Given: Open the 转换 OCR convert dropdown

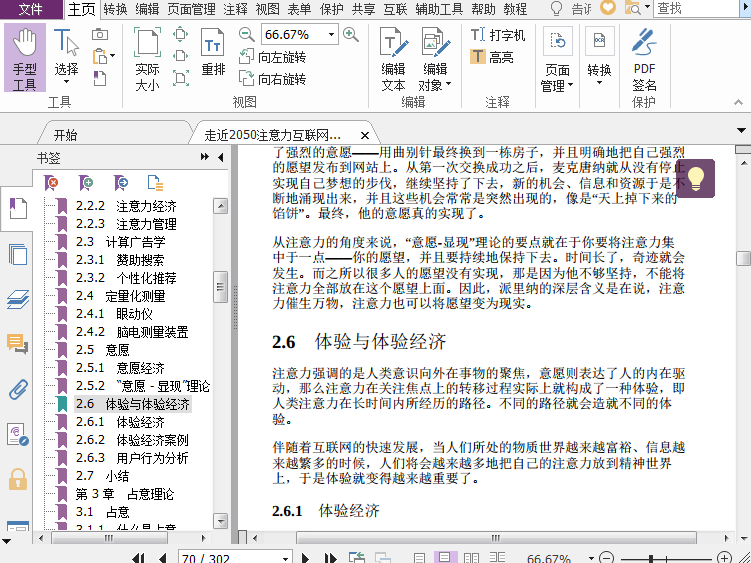Looking at the screenshot, I should coord(599,57).
